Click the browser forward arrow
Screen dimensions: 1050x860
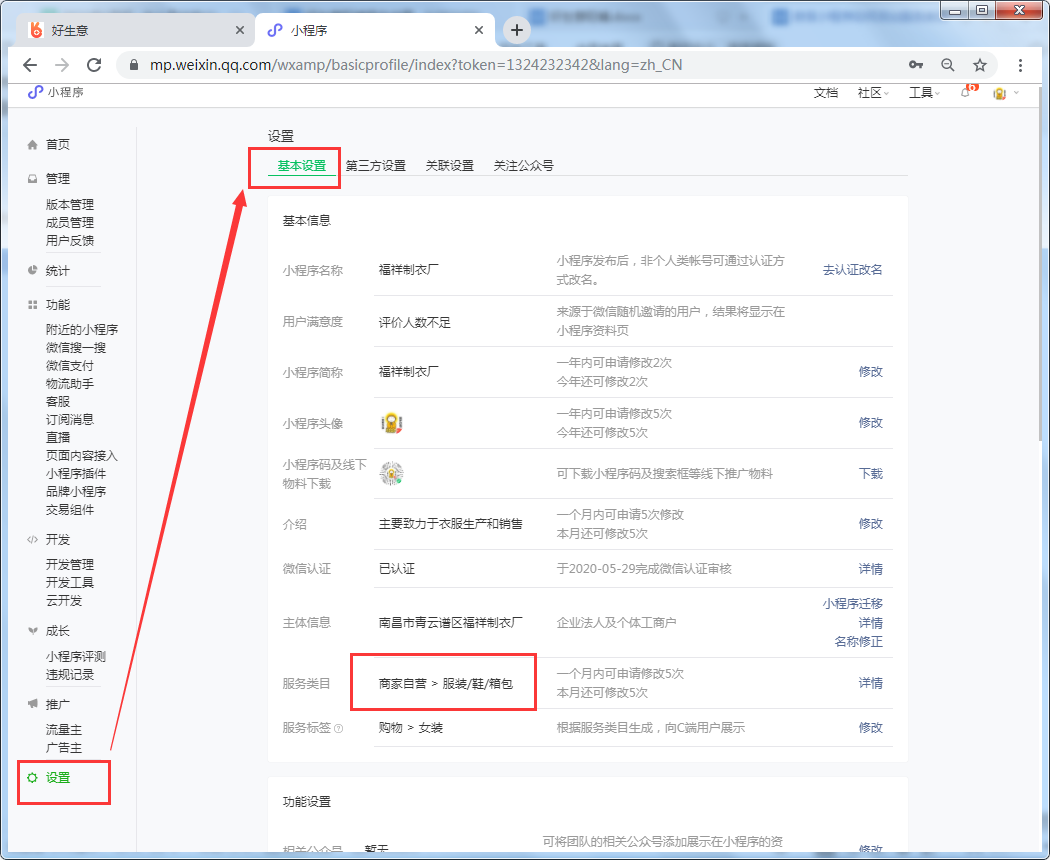pos(62,65)
